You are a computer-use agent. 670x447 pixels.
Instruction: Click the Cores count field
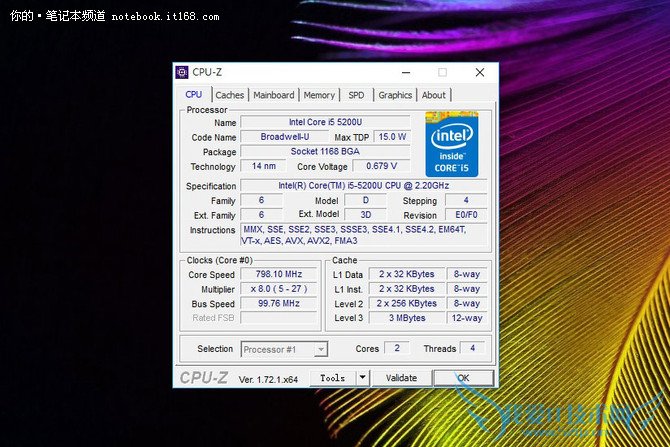(x=397, y=348)
